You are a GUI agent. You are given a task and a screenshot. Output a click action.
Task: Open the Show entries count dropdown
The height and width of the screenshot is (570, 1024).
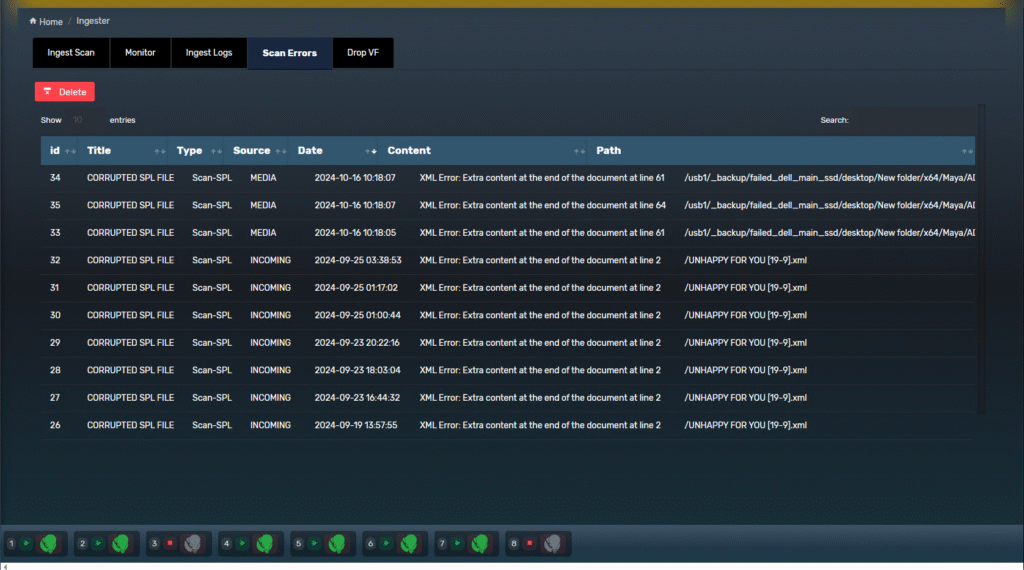(85, 120)
